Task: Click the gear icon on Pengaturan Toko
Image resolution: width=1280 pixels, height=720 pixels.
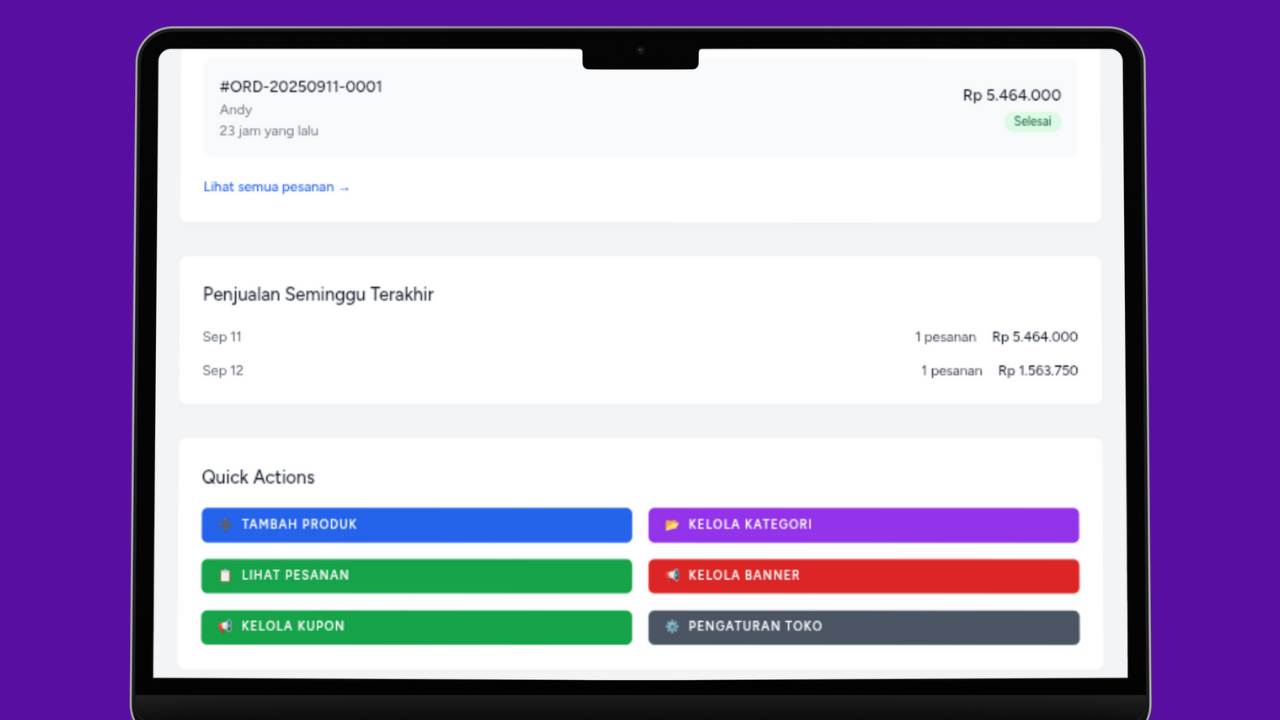Action: (673, 627)
